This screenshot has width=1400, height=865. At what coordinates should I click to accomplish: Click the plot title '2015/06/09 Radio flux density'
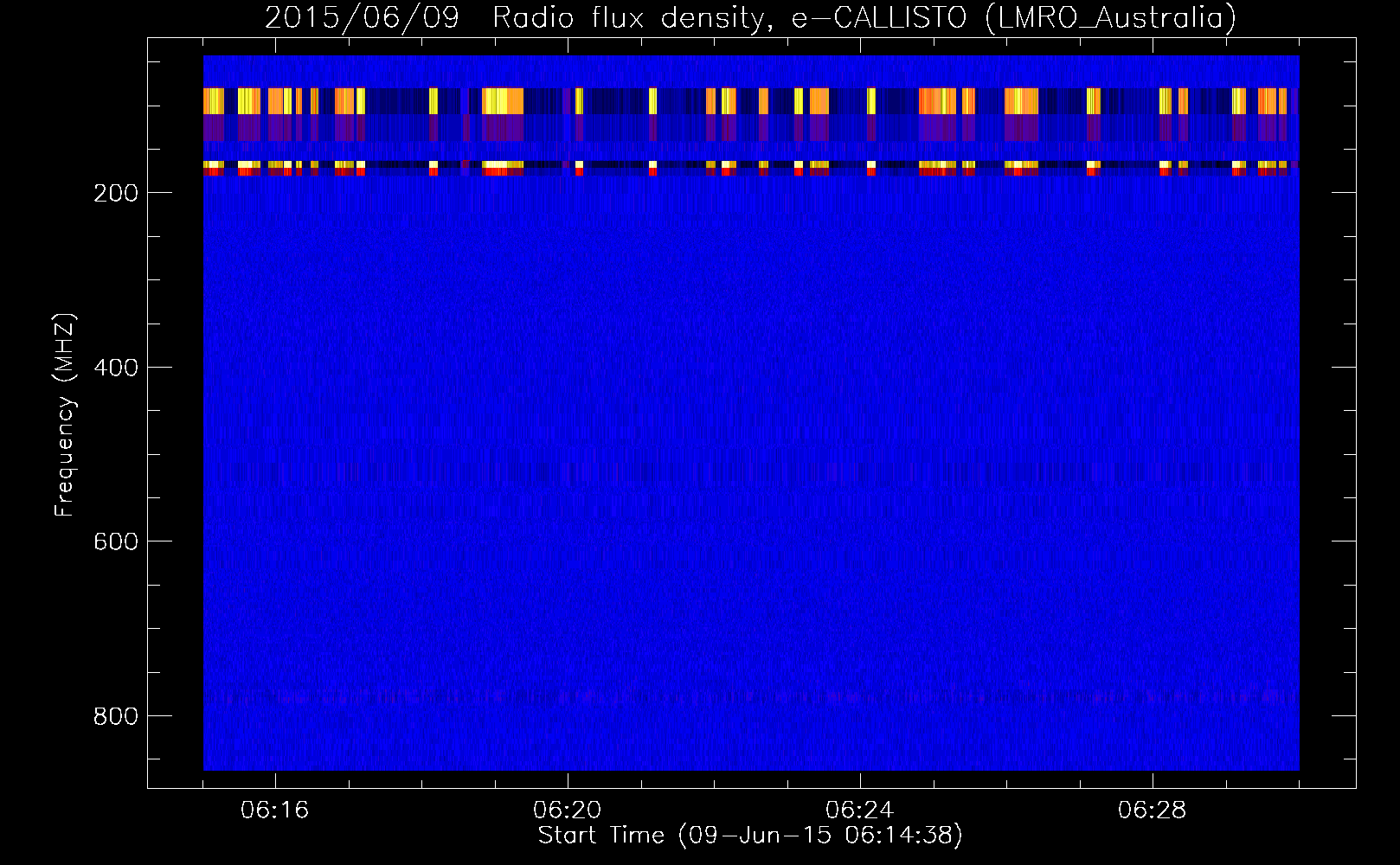pyautogui.click(x=750, y=17)
